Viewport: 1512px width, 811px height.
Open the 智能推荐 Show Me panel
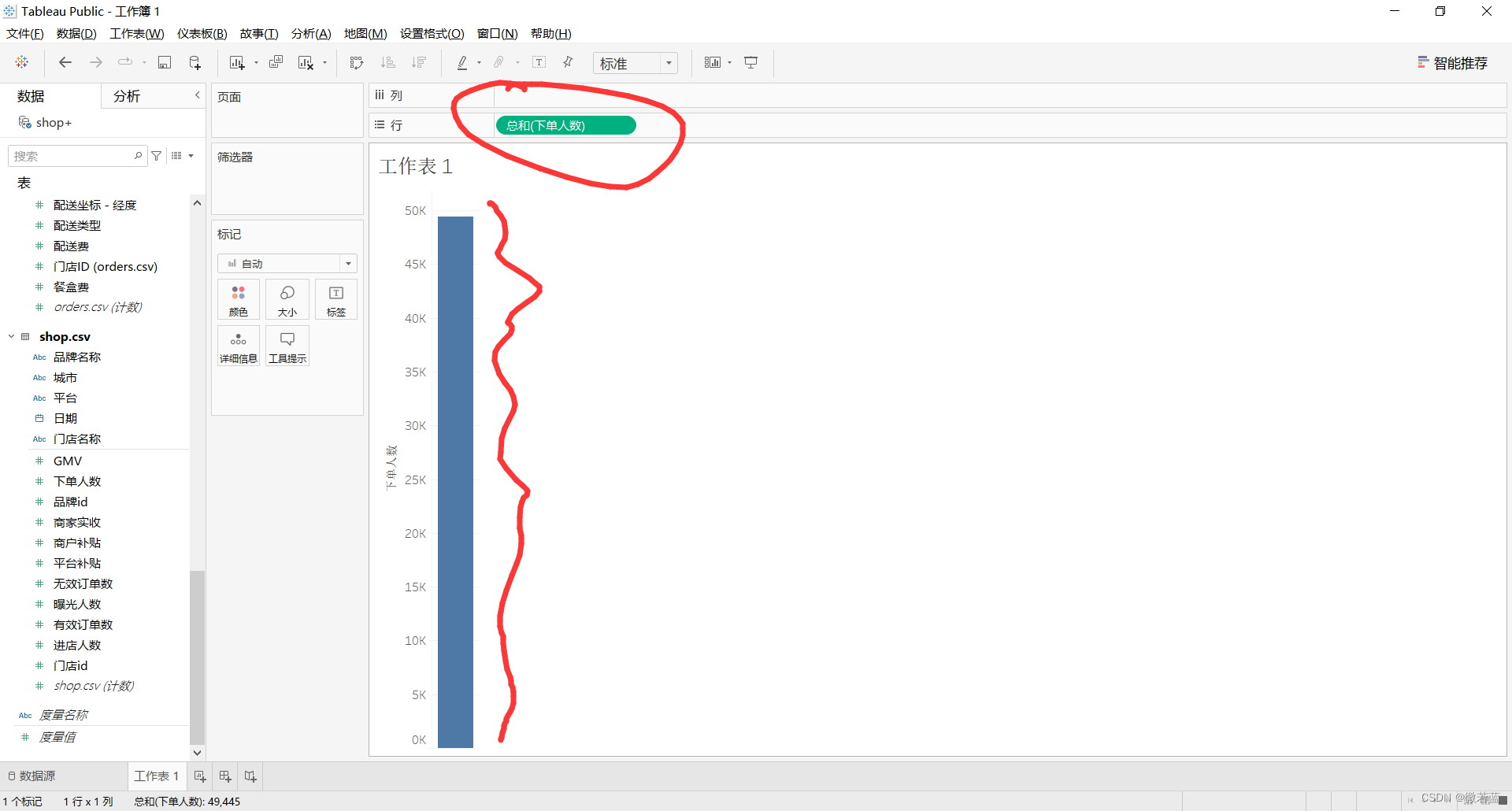1453,63
